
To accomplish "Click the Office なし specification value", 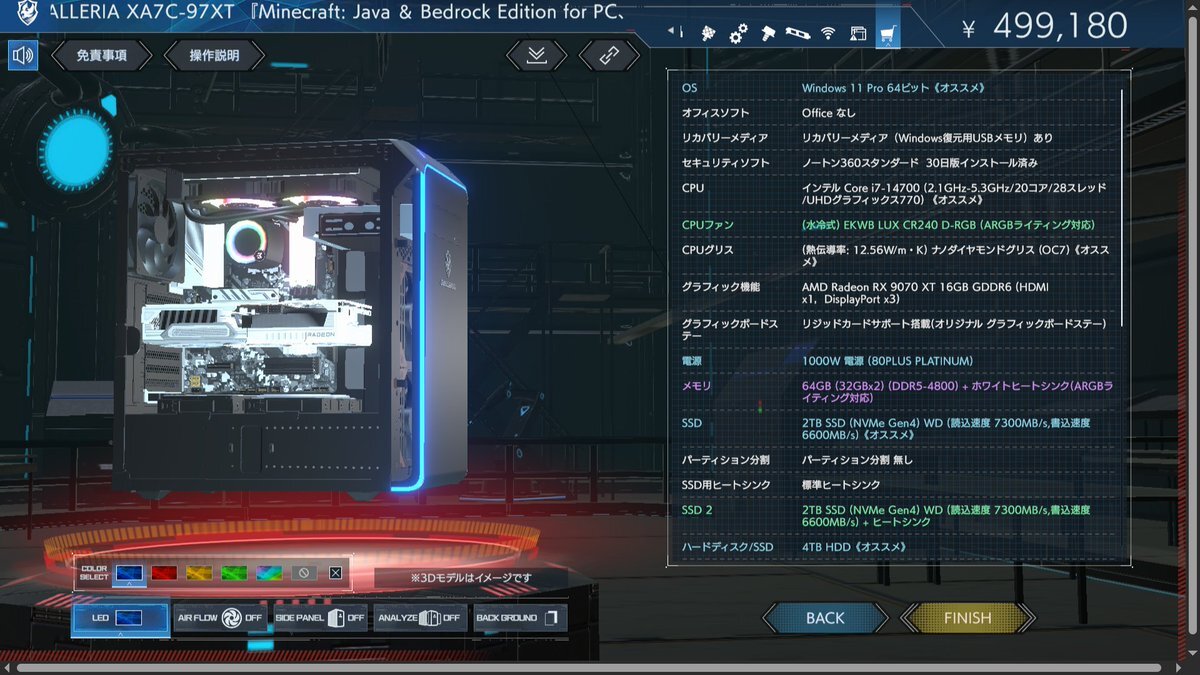I will tap(829, 113).
